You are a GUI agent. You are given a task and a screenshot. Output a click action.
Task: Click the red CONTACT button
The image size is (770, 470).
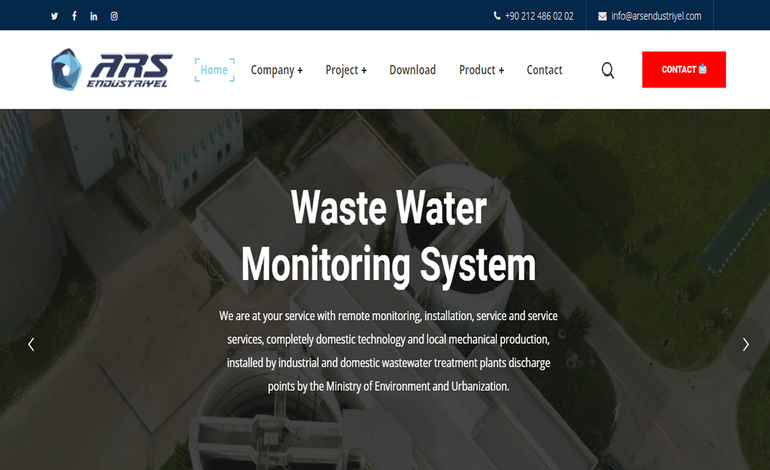click(684, 69)
